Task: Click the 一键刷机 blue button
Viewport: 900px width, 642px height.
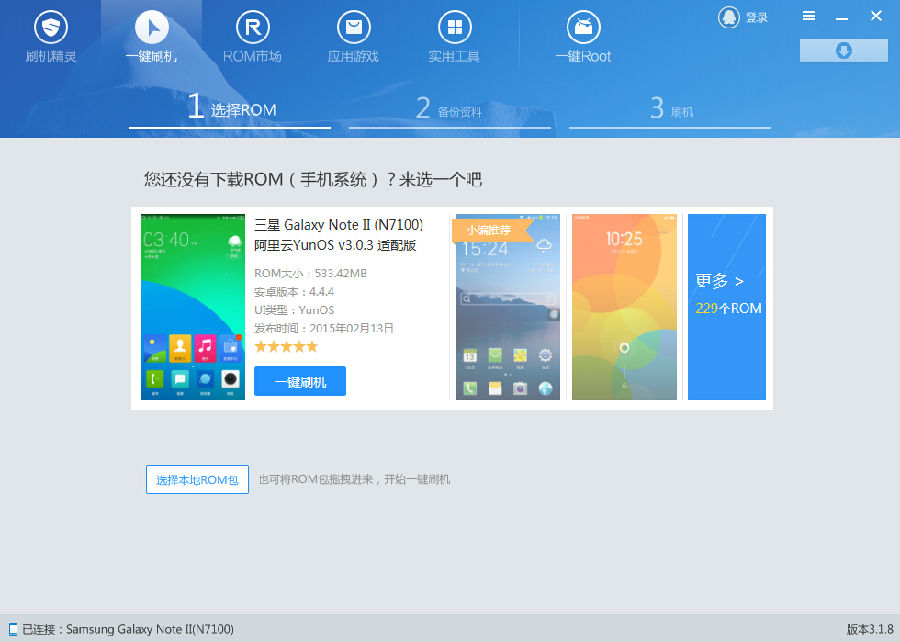Action: coord(300,381)
